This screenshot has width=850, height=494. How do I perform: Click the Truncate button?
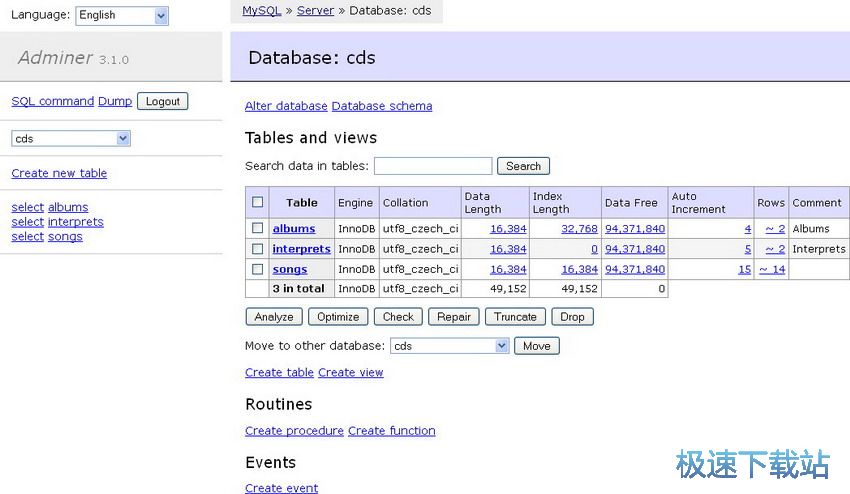[x=516, y=317]
